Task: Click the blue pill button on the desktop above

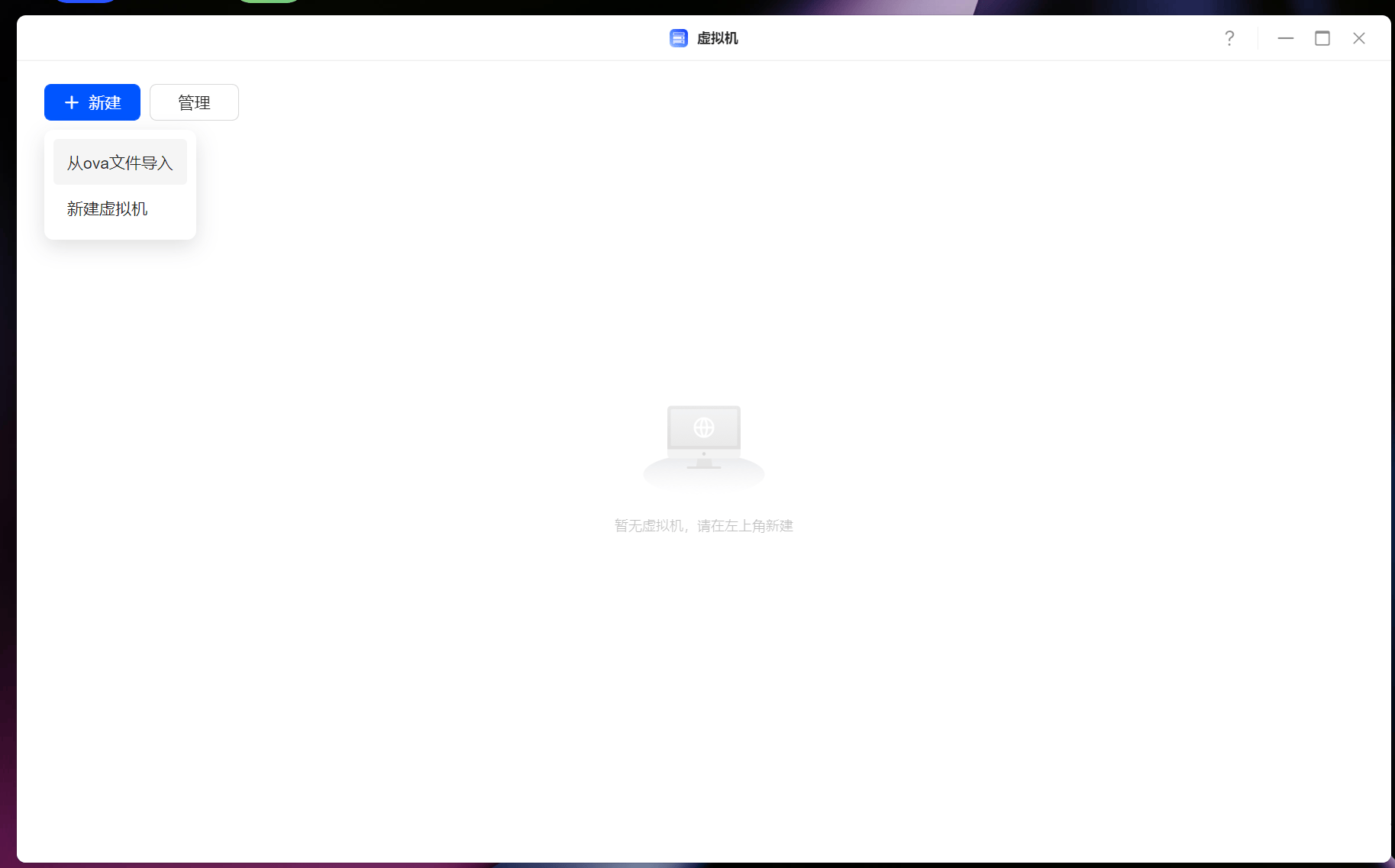Action: point(86,2)
